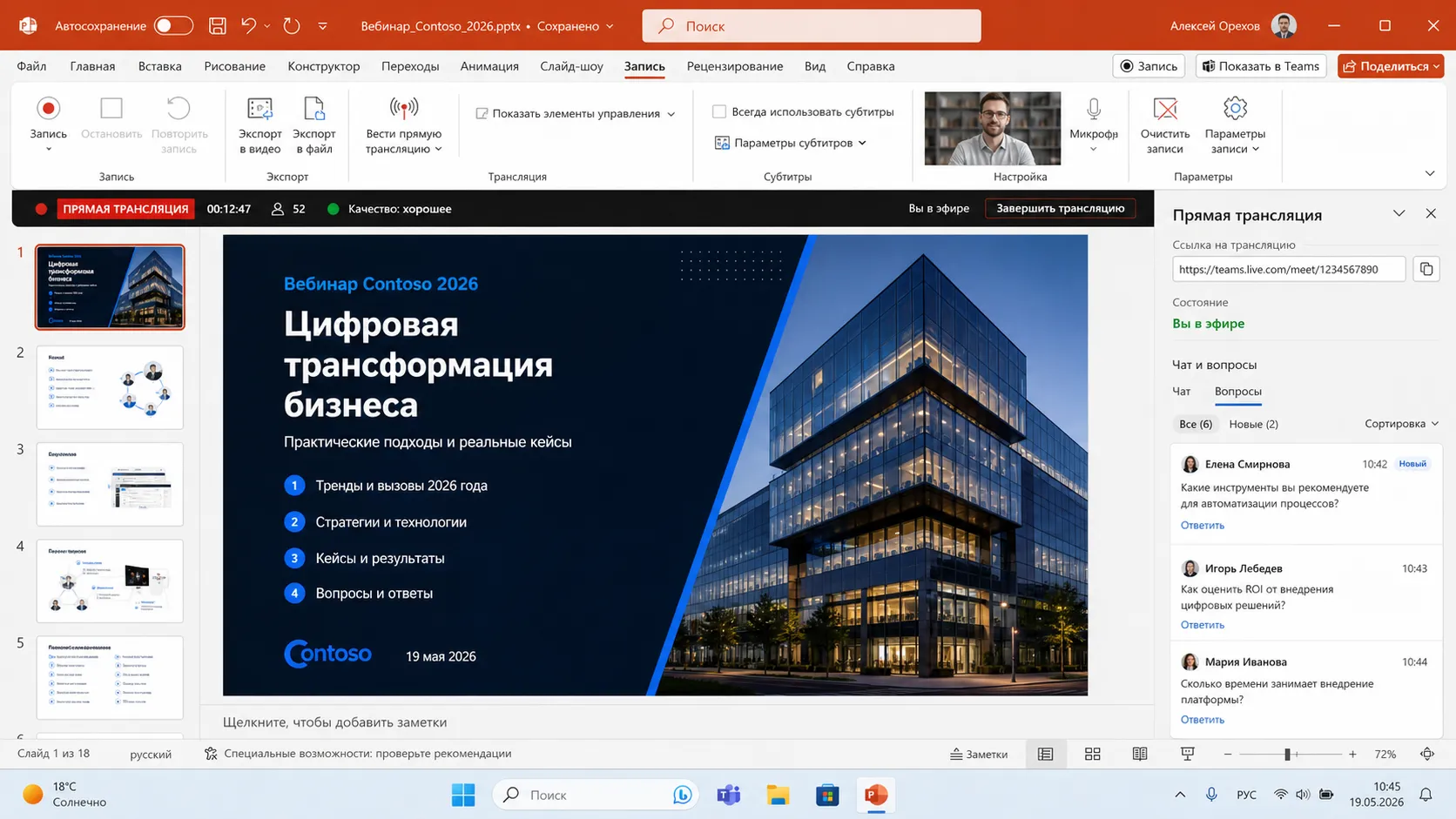Open notifications bell in the system tray
The height and width of the screenshot is (819, 1456).
[x=1426, y=795]
